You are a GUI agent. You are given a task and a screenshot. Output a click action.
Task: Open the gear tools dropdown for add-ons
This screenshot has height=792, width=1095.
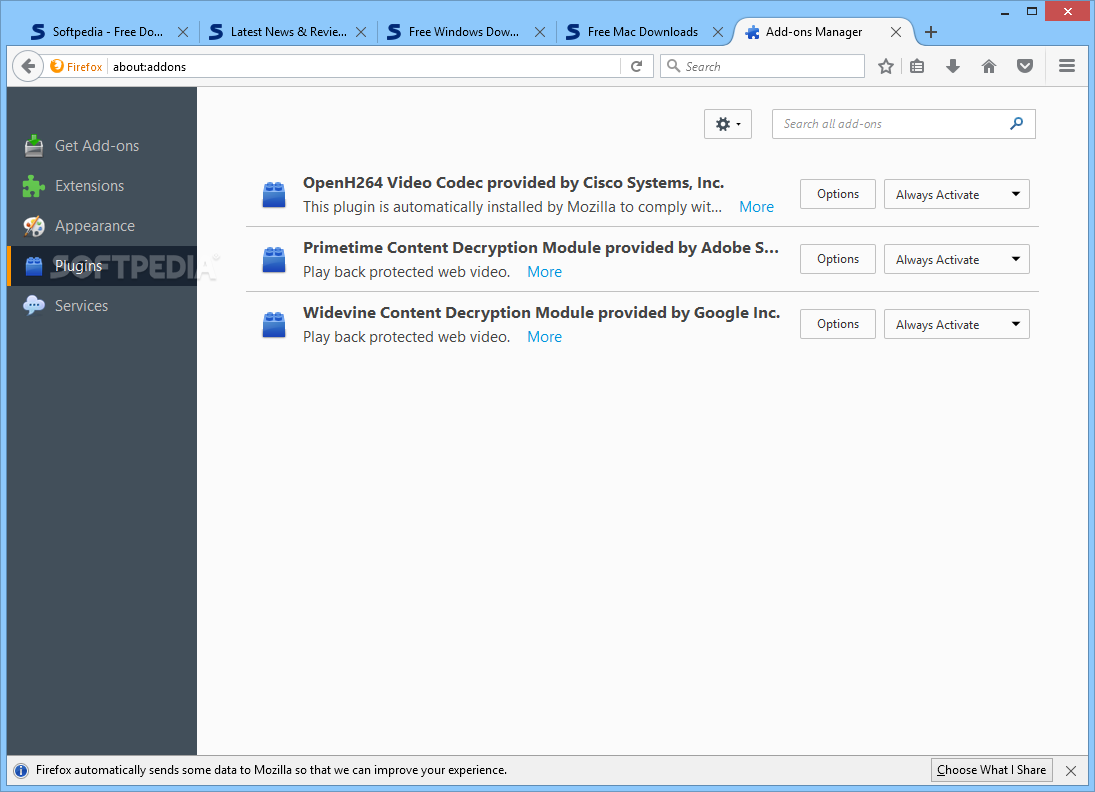(728, 124)
